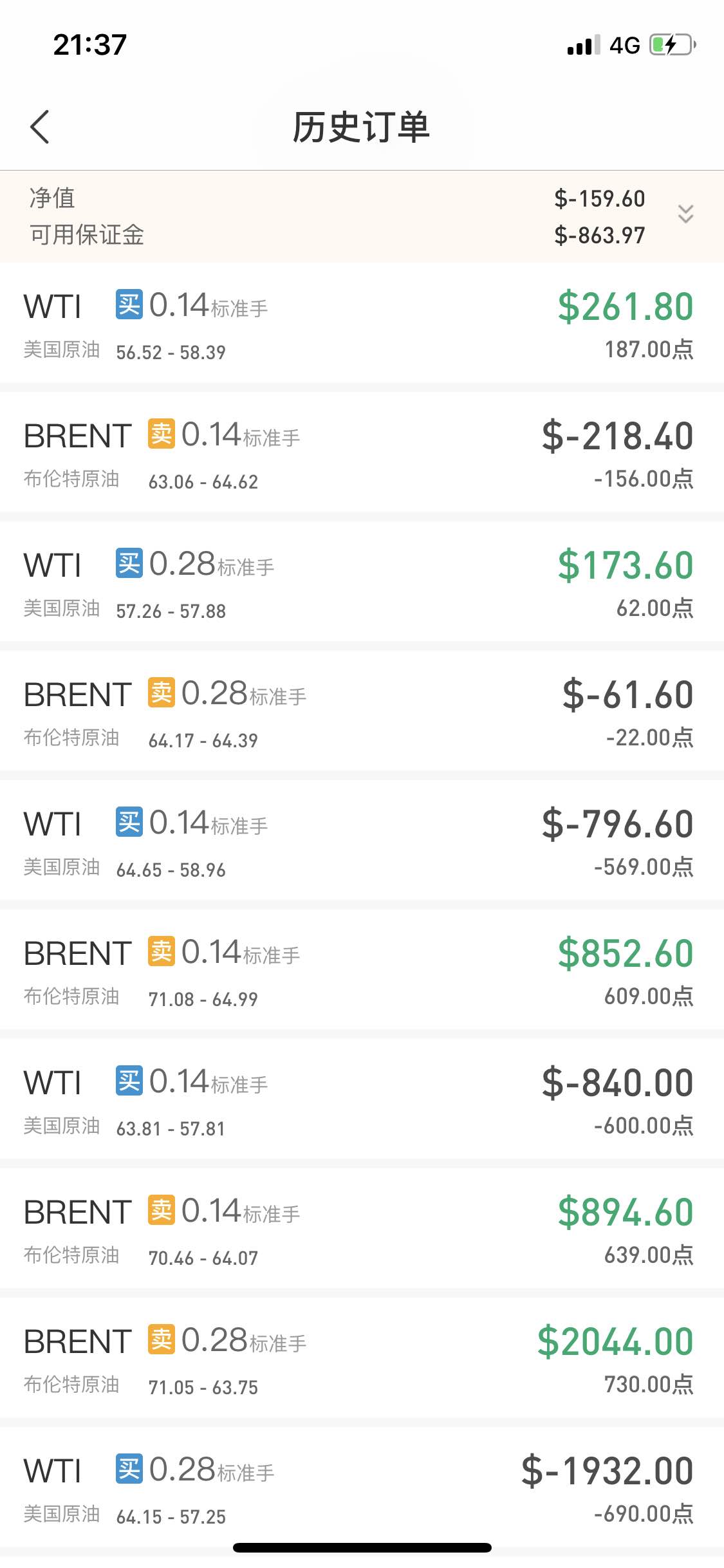
Task: Tap the 可用保证金 available margin label
Action: 87,235
